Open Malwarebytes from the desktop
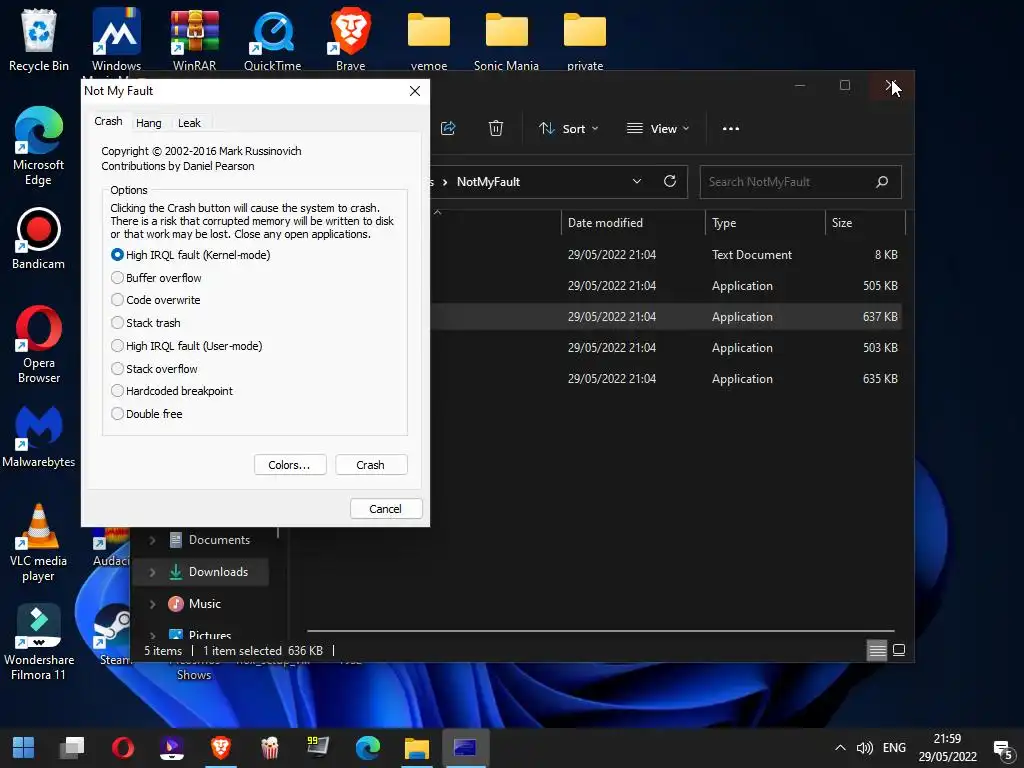 39,436
